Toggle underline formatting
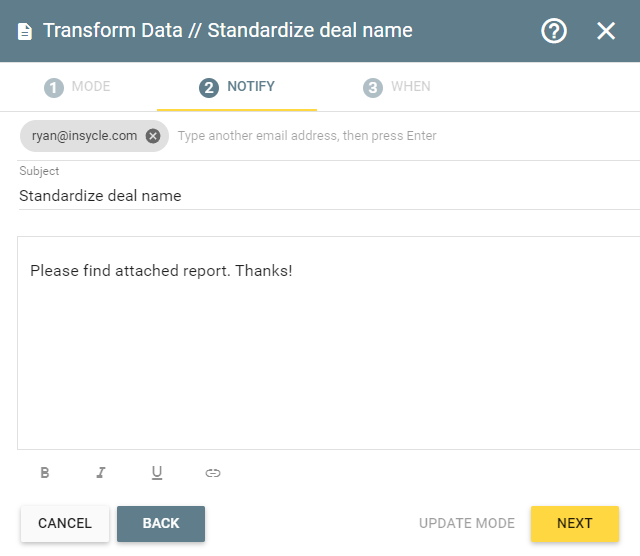 [x=157, y=473]
